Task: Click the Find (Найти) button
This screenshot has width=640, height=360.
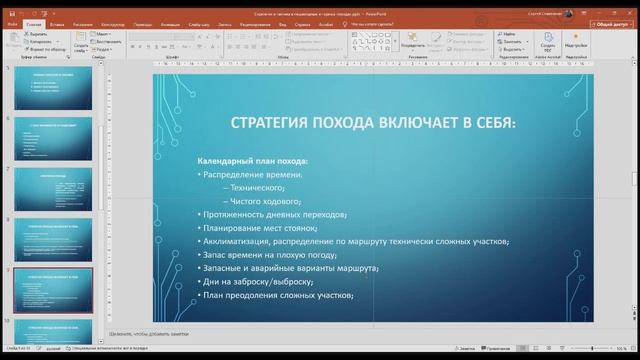Action: 507,34
